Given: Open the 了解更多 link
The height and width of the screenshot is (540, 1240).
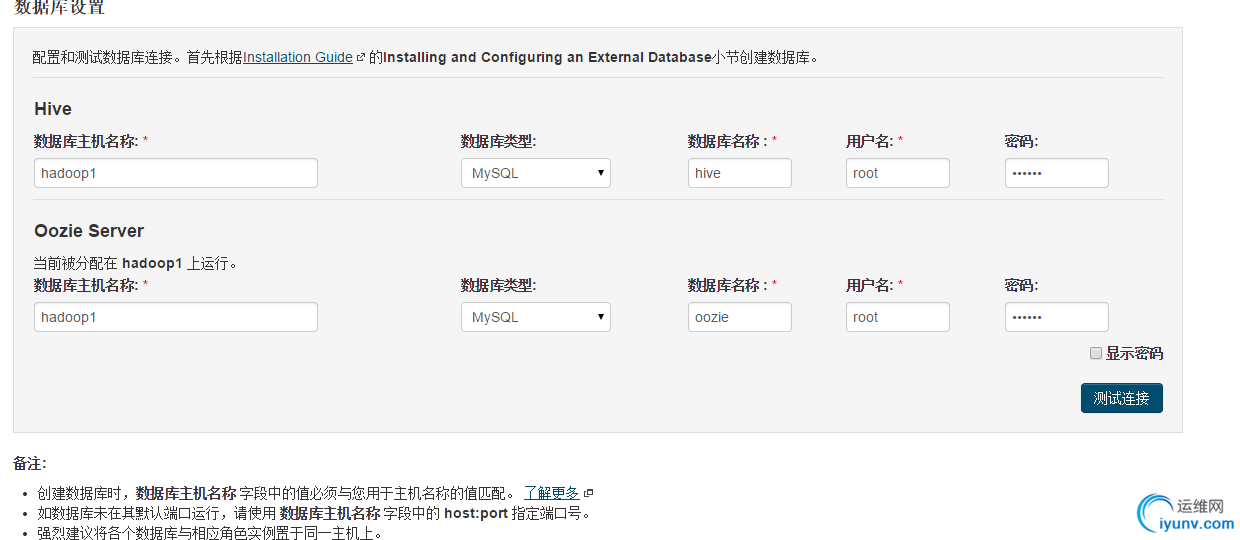Looking at the screenshot, I should click(552, 493).
